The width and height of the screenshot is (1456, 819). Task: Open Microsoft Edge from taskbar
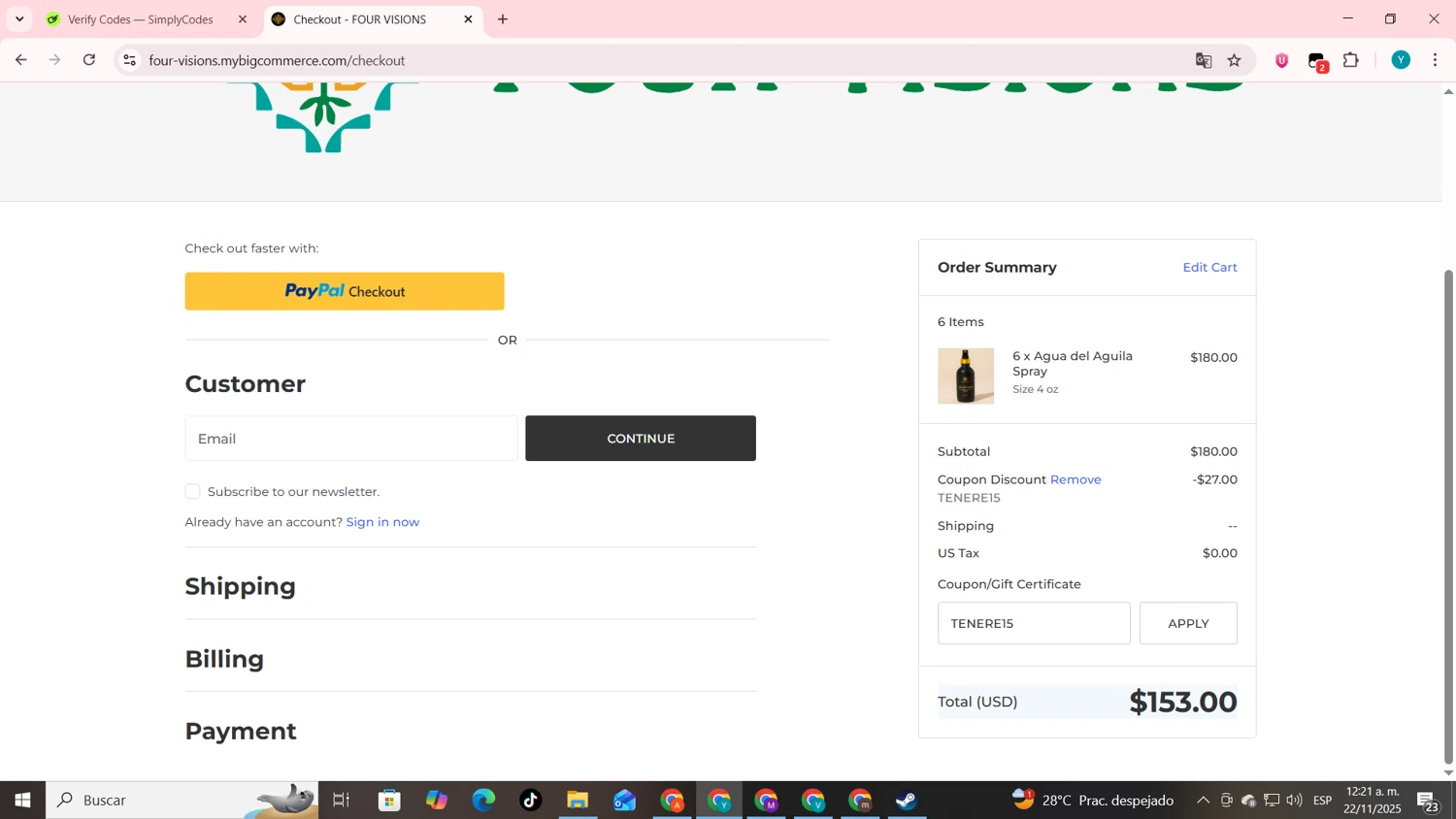[x=483, y=801]
